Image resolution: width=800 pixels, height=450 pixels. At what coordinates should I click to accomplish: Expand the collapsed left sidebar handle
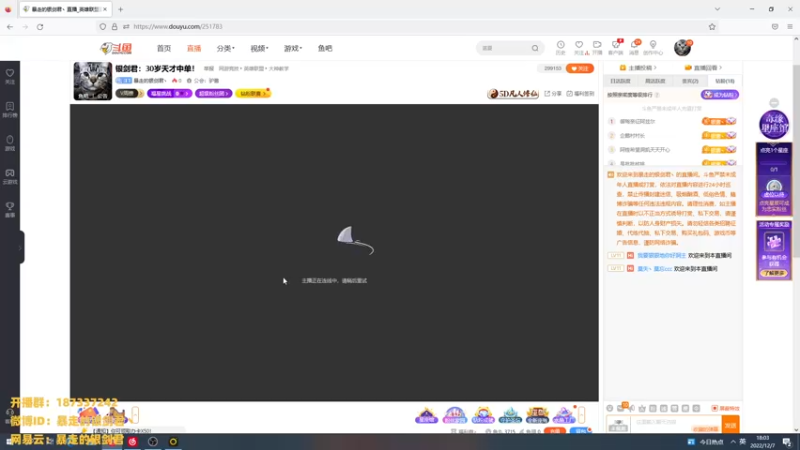coord(20,247)
